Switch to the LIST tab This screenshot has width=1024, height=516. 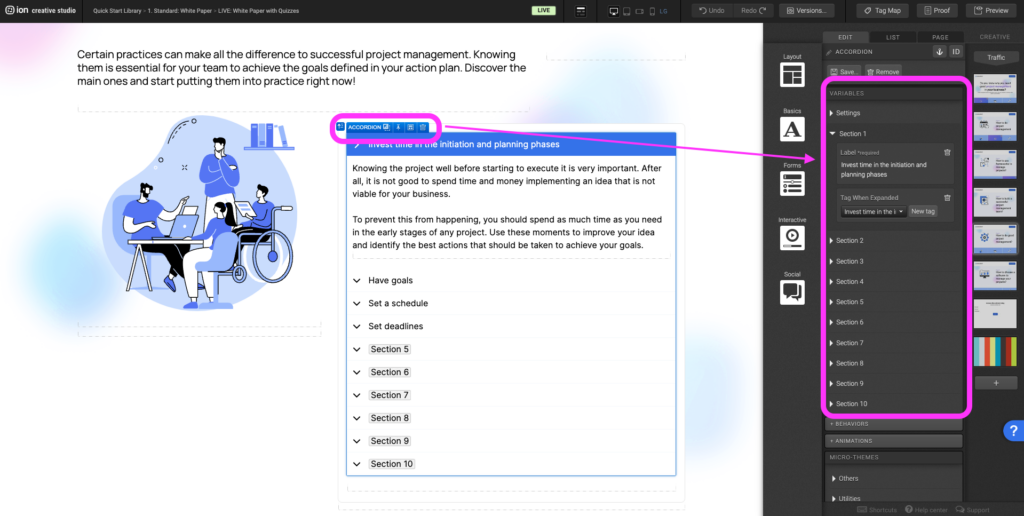pyautogui.click(x=893, y=37)
